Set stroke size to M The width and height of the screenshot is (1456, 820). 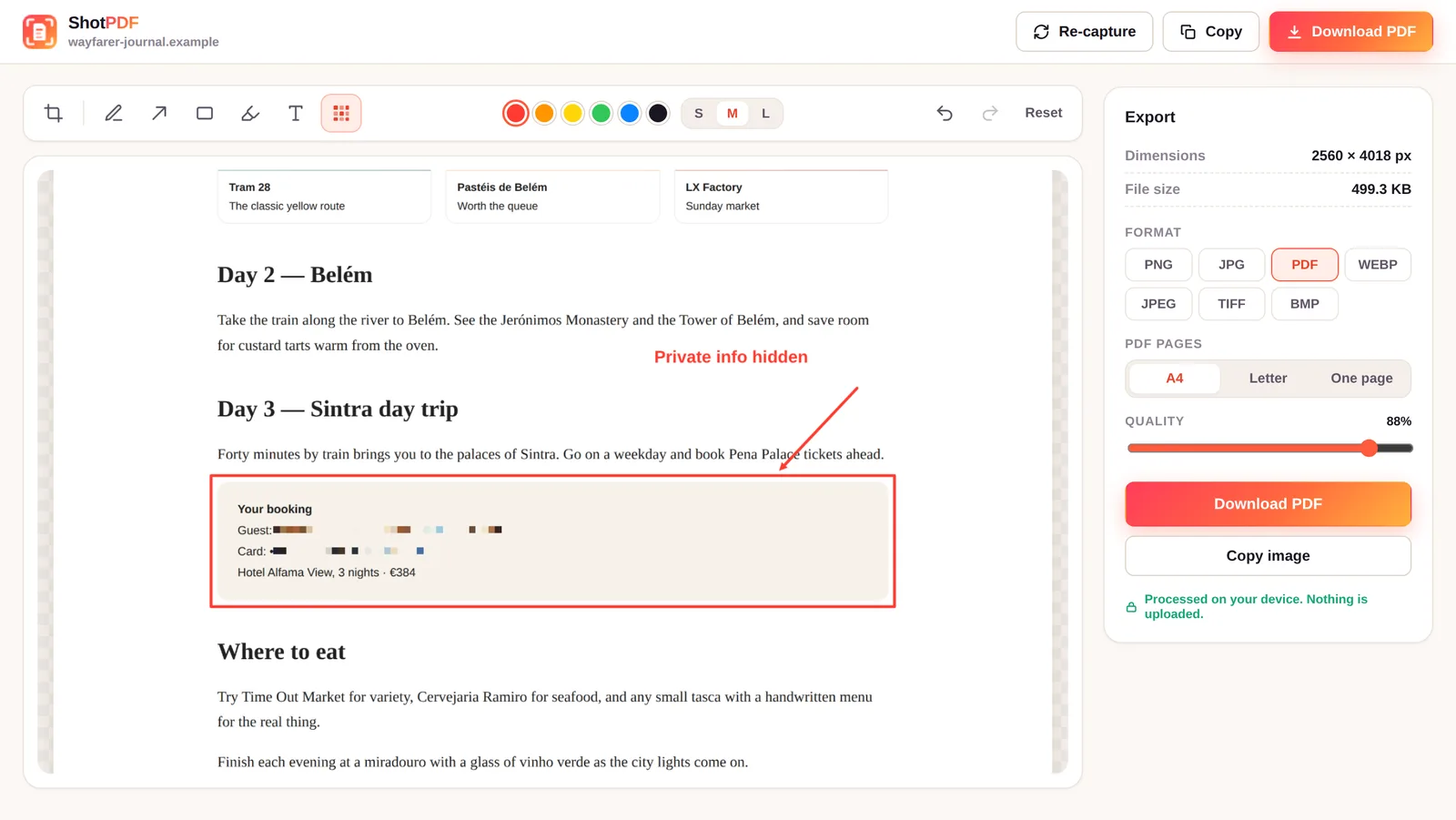point(733,113)
